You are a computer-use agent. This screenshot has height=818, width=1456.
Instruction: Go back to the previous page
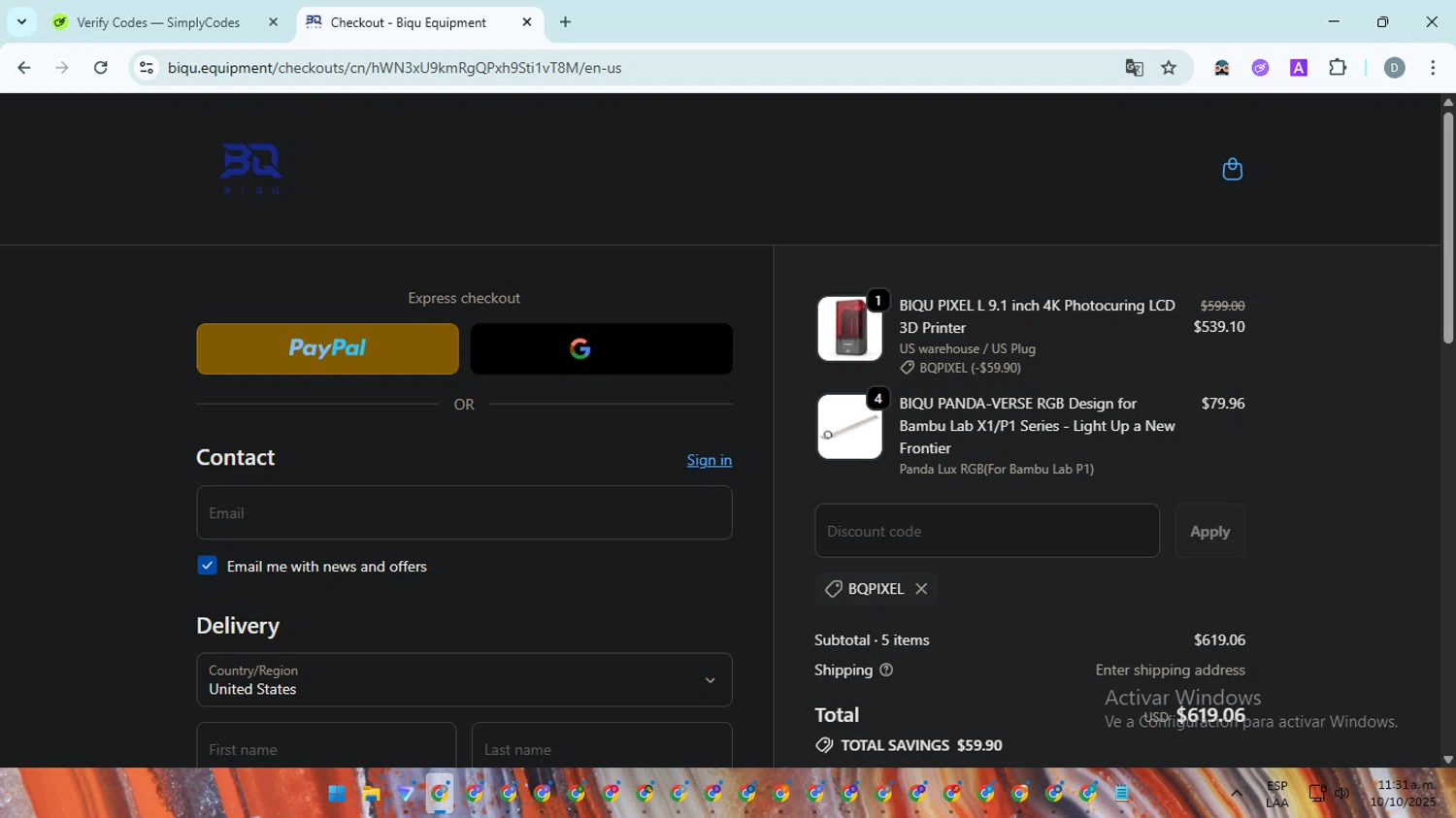point(24,68)
